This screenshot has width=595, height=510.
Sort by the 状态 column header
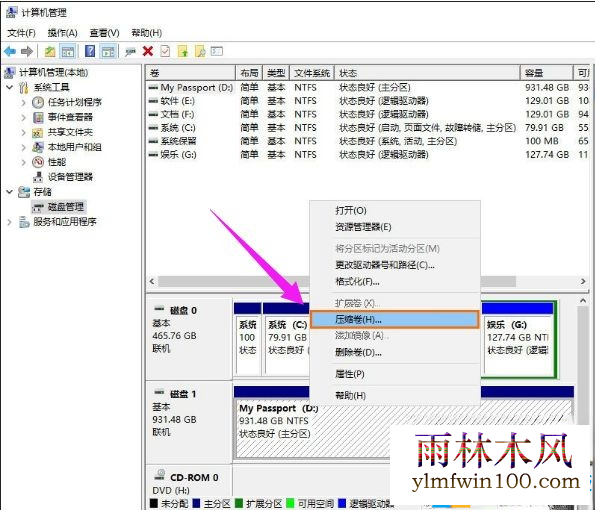[427, 73]
